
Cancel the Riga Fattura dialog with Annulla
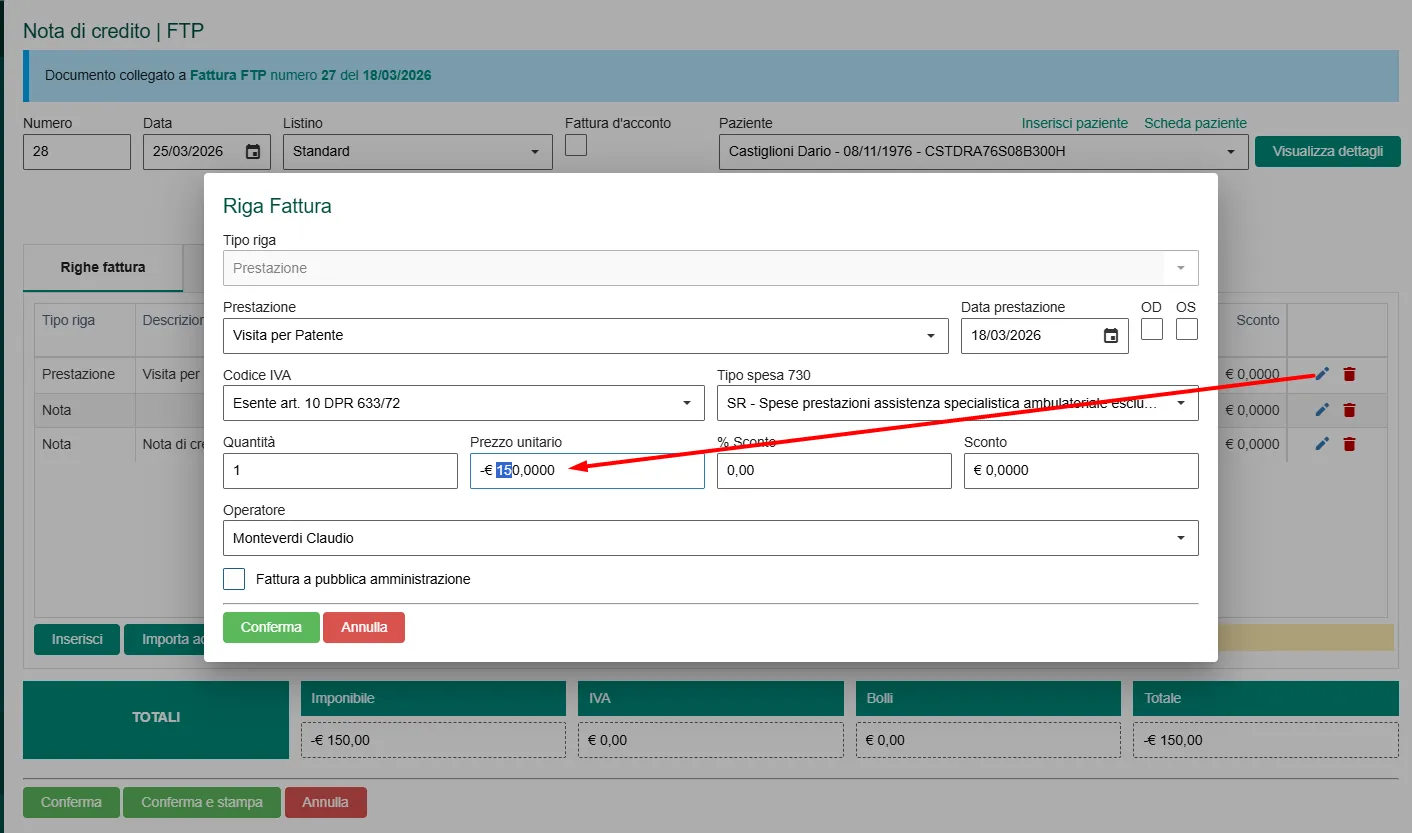coord(364,628)
